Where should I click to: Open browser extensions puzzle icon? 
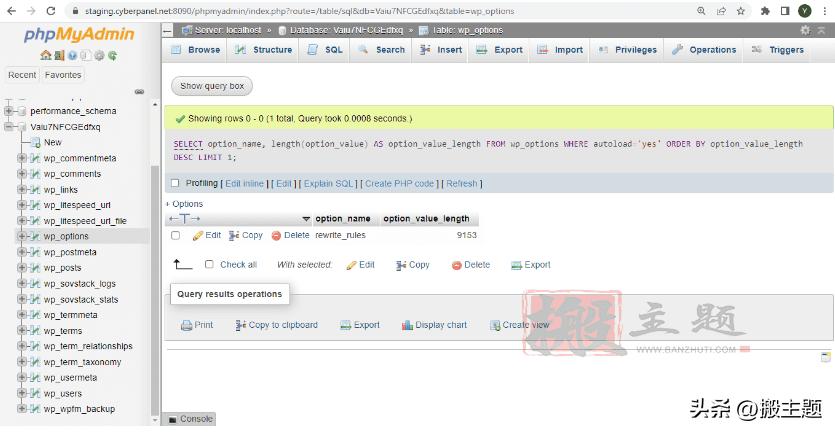(765, 11)
